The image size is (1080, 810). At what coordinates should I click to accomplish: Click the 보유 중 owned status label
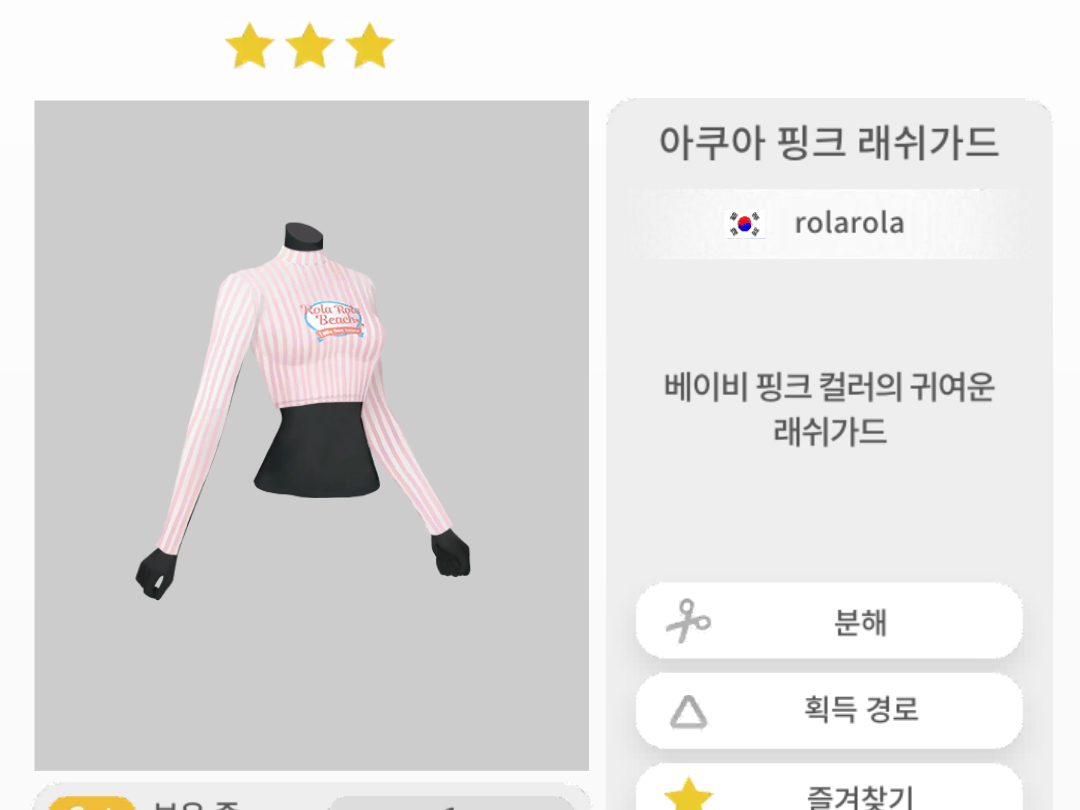(x=196, y=804)
